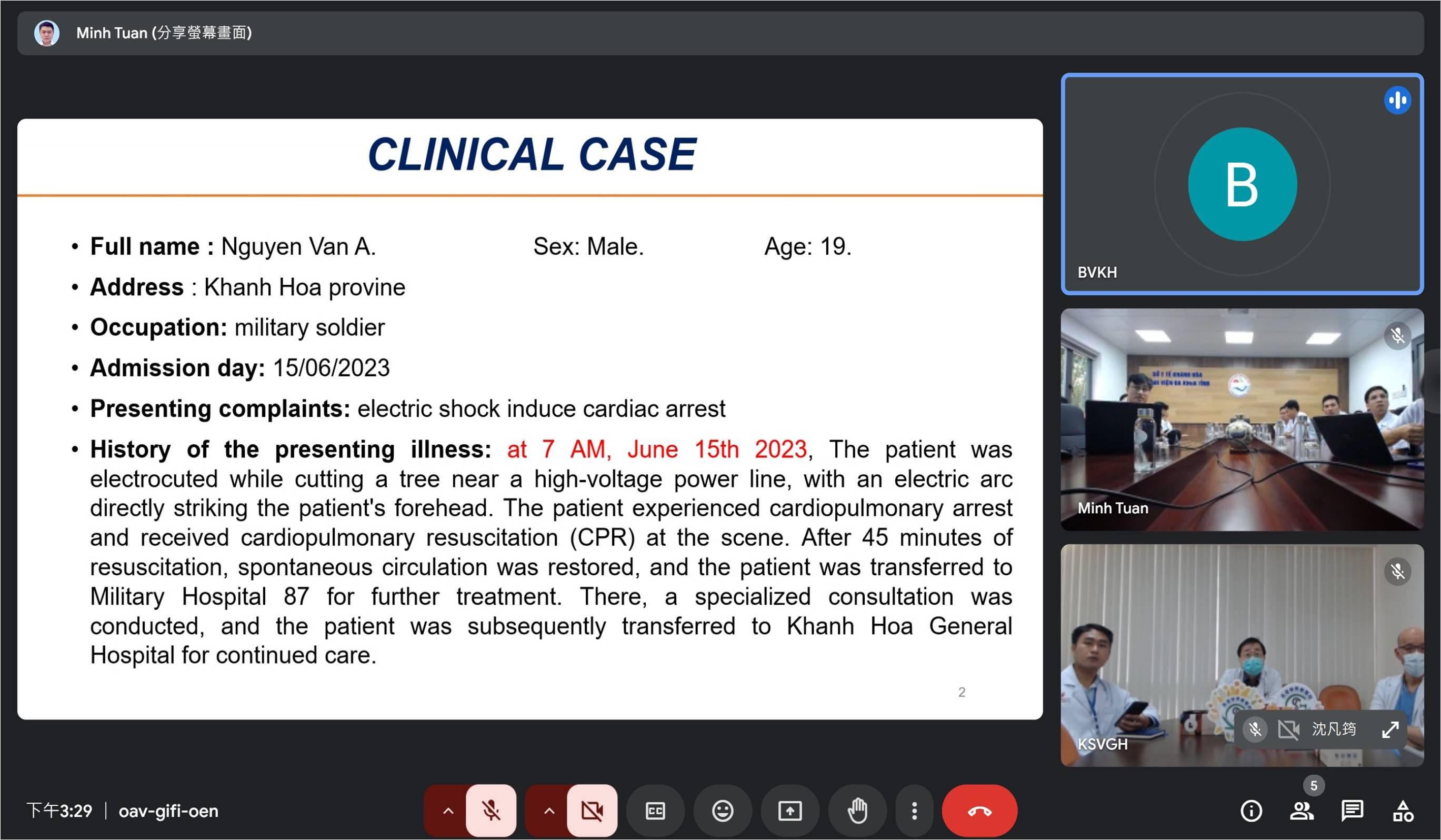Open the meeting details info icon

coord(1251,811)
